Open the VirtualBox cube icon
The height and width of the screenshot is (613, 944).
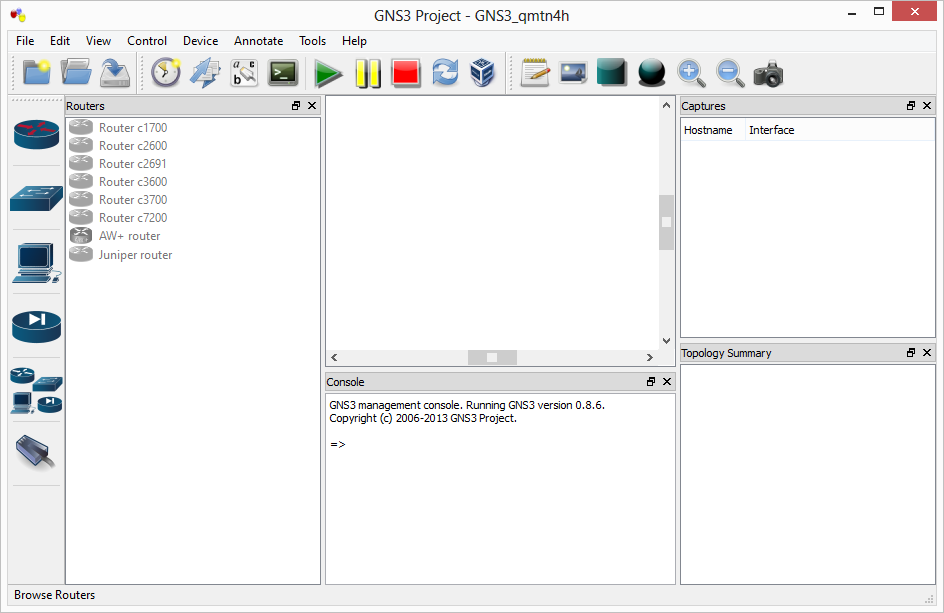click(482, 73)
